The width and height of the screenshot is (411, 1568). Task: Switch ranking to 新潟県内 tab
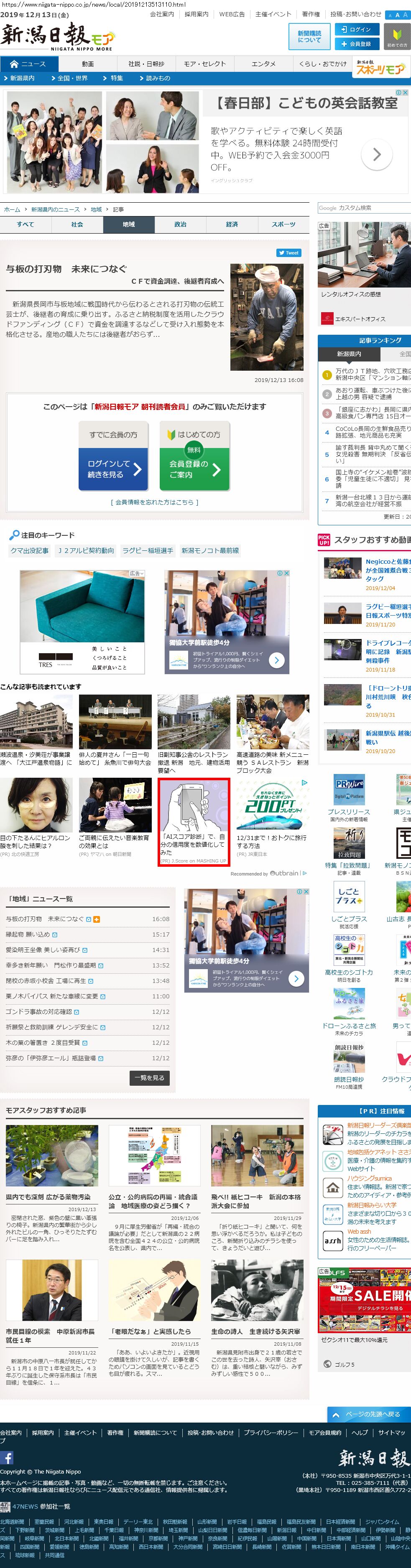(349, 354)
